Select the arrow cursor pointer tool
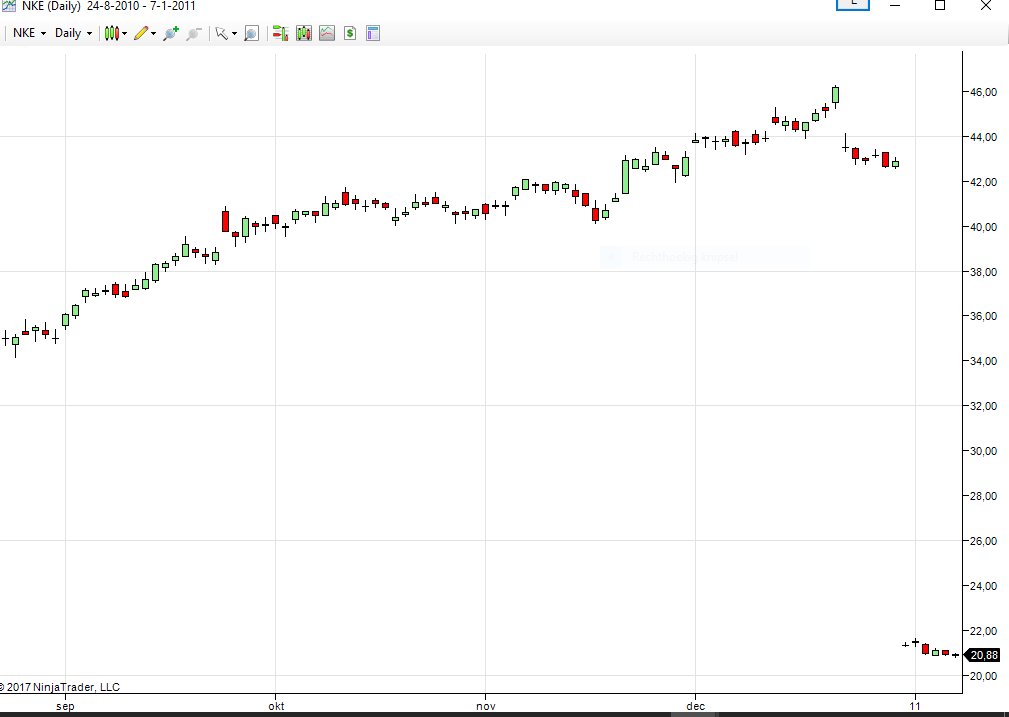1009x717 pixels. 221,33
